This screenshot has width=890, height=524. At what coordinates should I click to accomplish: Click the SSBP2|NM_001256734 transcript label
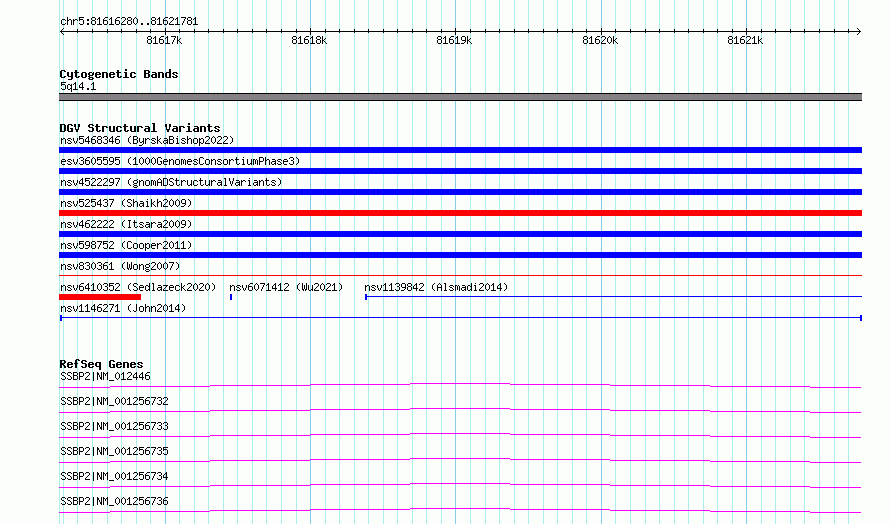(x=114, y=476)
